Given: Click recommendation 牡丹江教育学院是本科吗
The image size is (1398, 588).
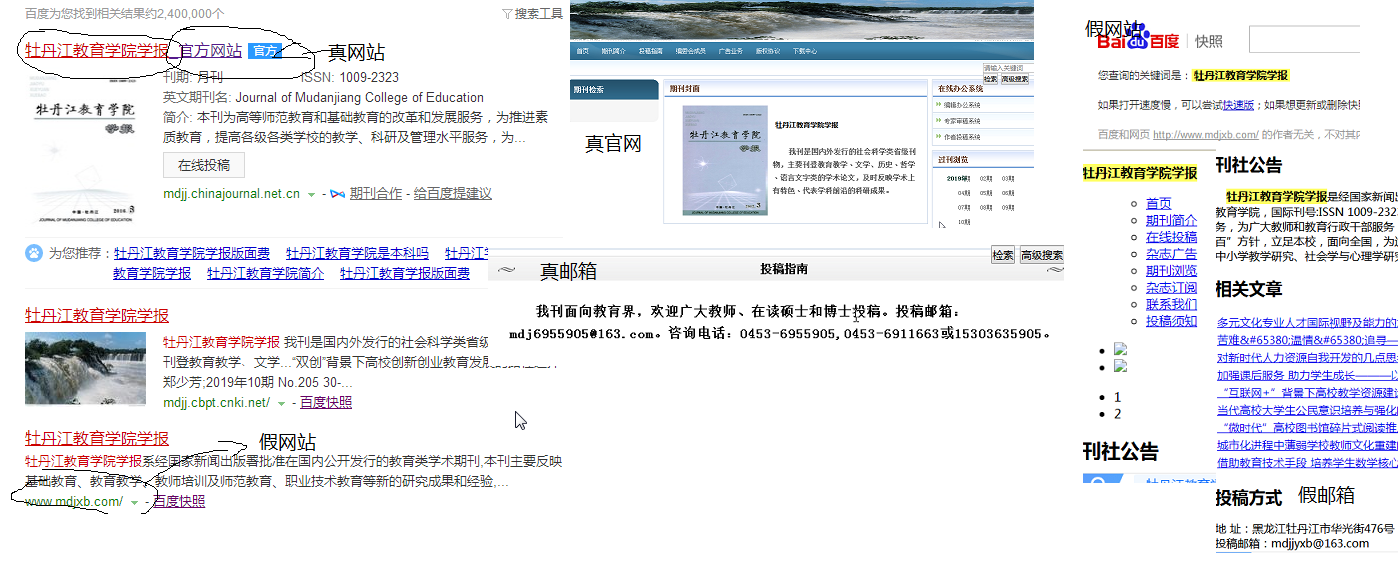Looking at the screenshot, I should (357, 254).
